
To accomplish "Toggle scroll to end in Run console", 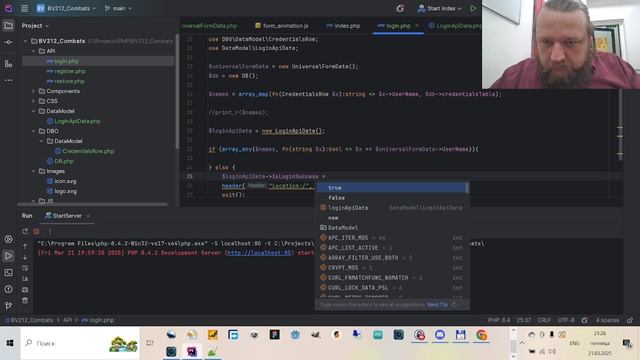I will [x=25, y=279].
